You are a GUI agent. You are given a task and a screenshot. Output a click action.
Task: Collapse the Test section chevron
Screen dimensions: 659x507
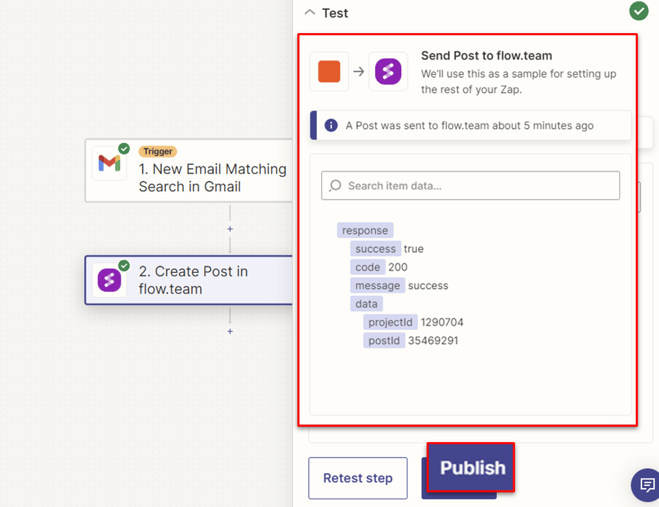click(x=309, y=12)
